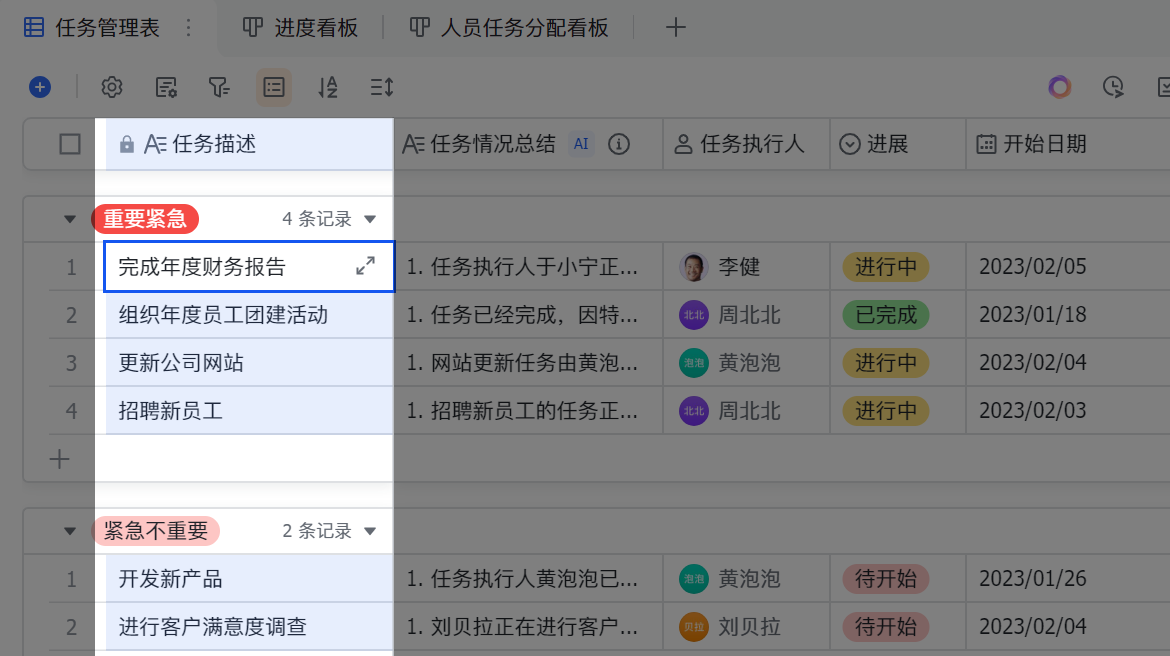This screenshot has height=656, width=1170.
Task: Collapse the 紧急不重要 group
Action: pos(70,531)
